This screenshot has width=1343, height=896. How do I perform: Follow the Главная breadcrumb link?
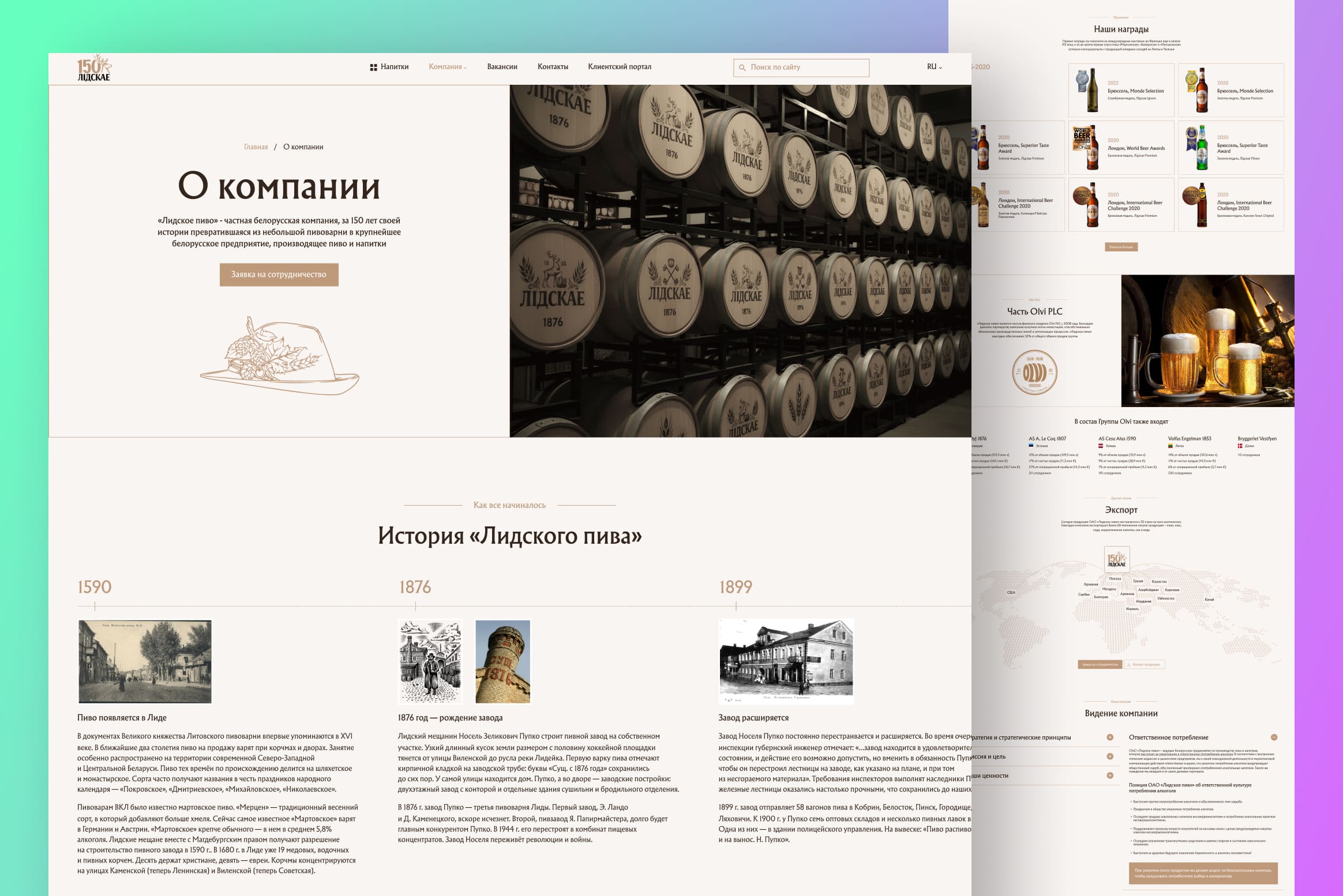(x=256, y=147)
